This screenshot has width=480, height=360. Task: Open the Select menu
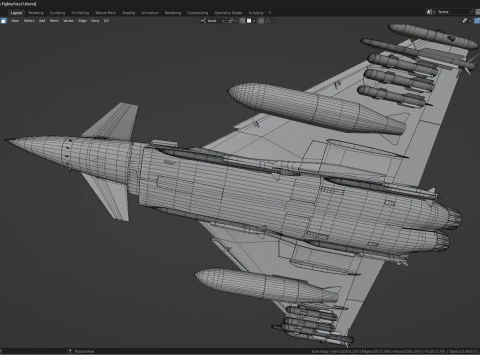point(29,21)
